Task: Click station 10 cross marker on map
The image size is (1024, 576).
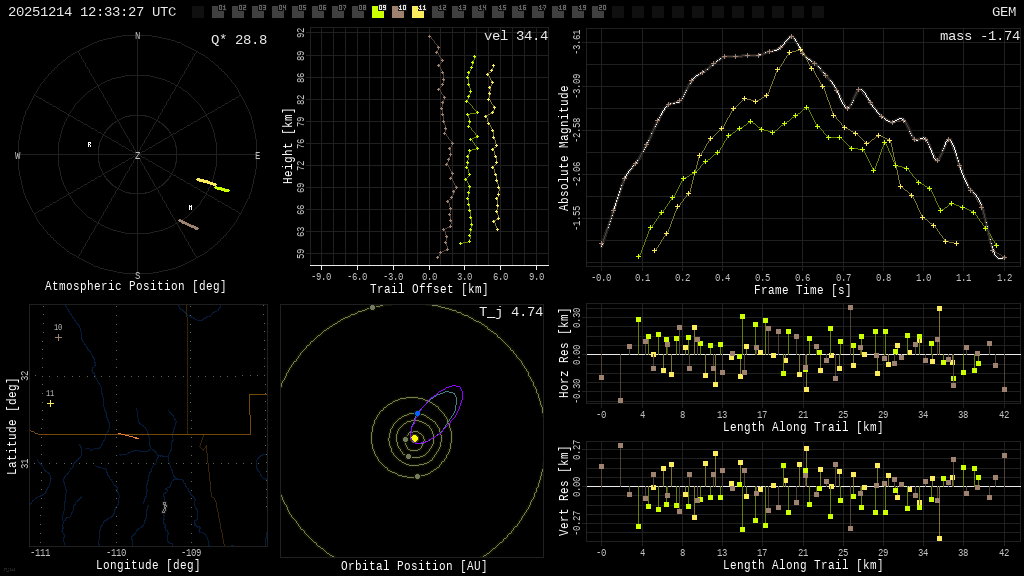Action: coord(58,337)
